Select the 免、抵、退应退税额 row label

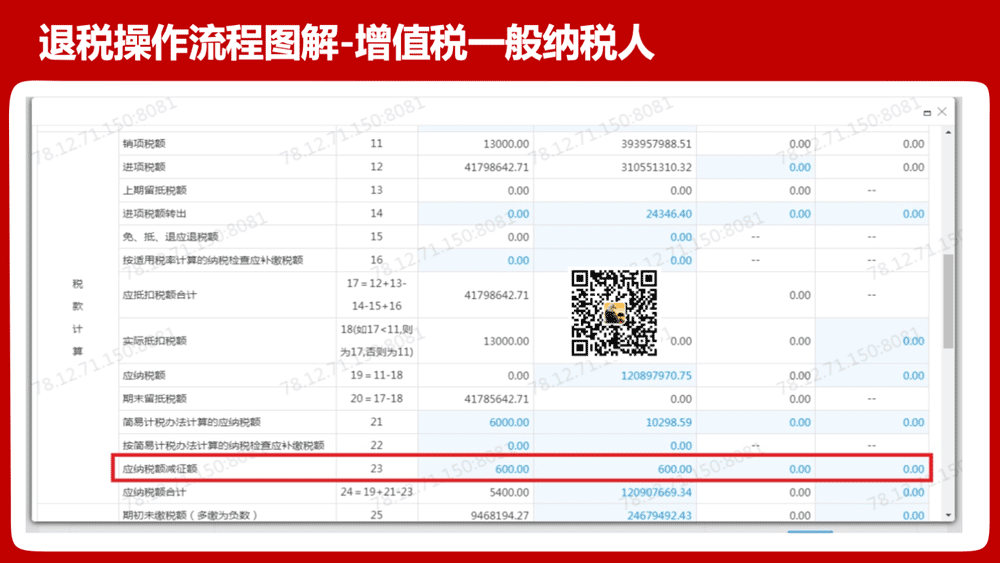pyautogui.click(x=170, y=237)
